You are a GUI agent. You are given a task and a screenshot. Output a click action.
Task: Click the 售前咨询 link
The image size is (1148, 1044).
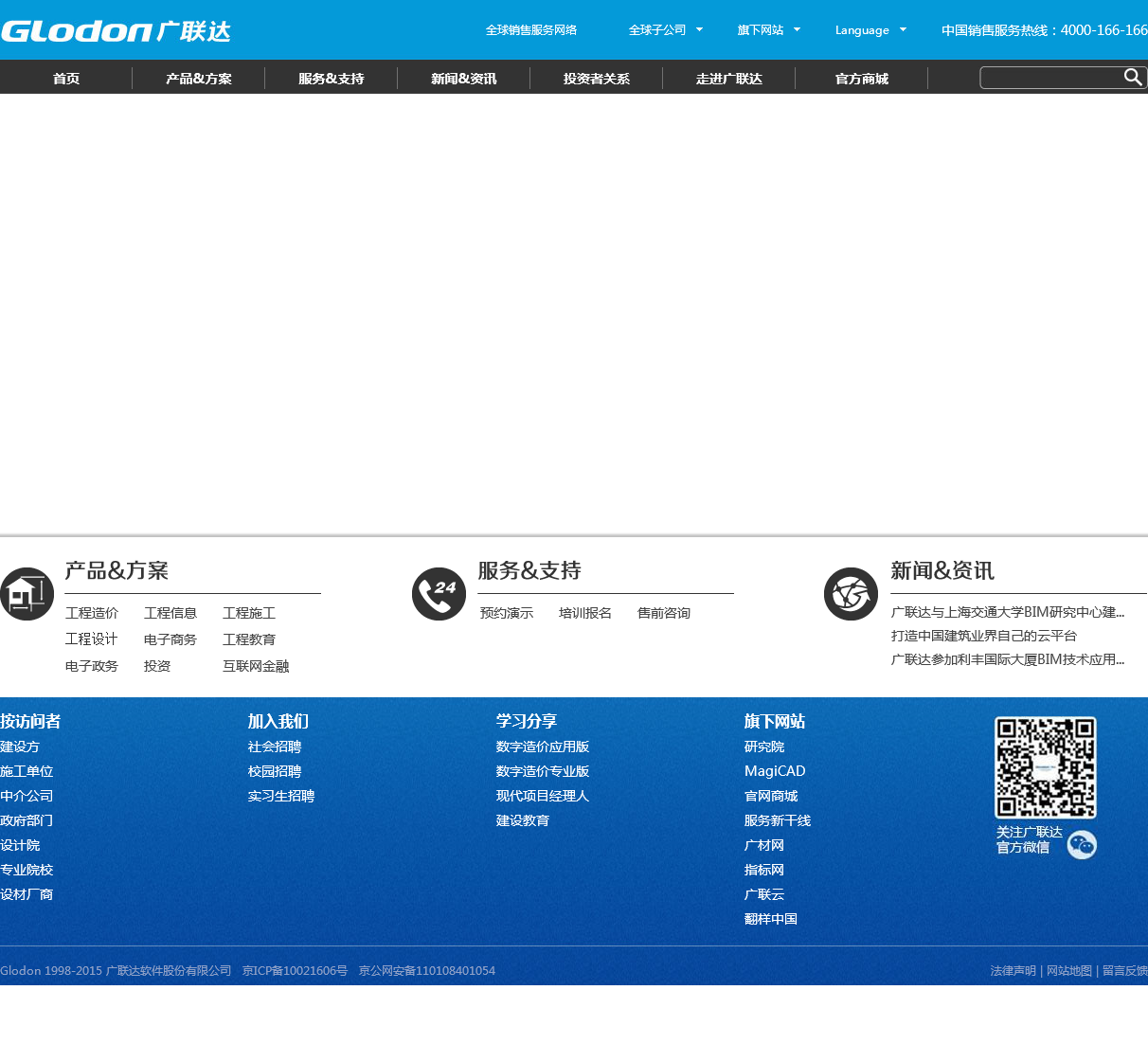point(664,613)
